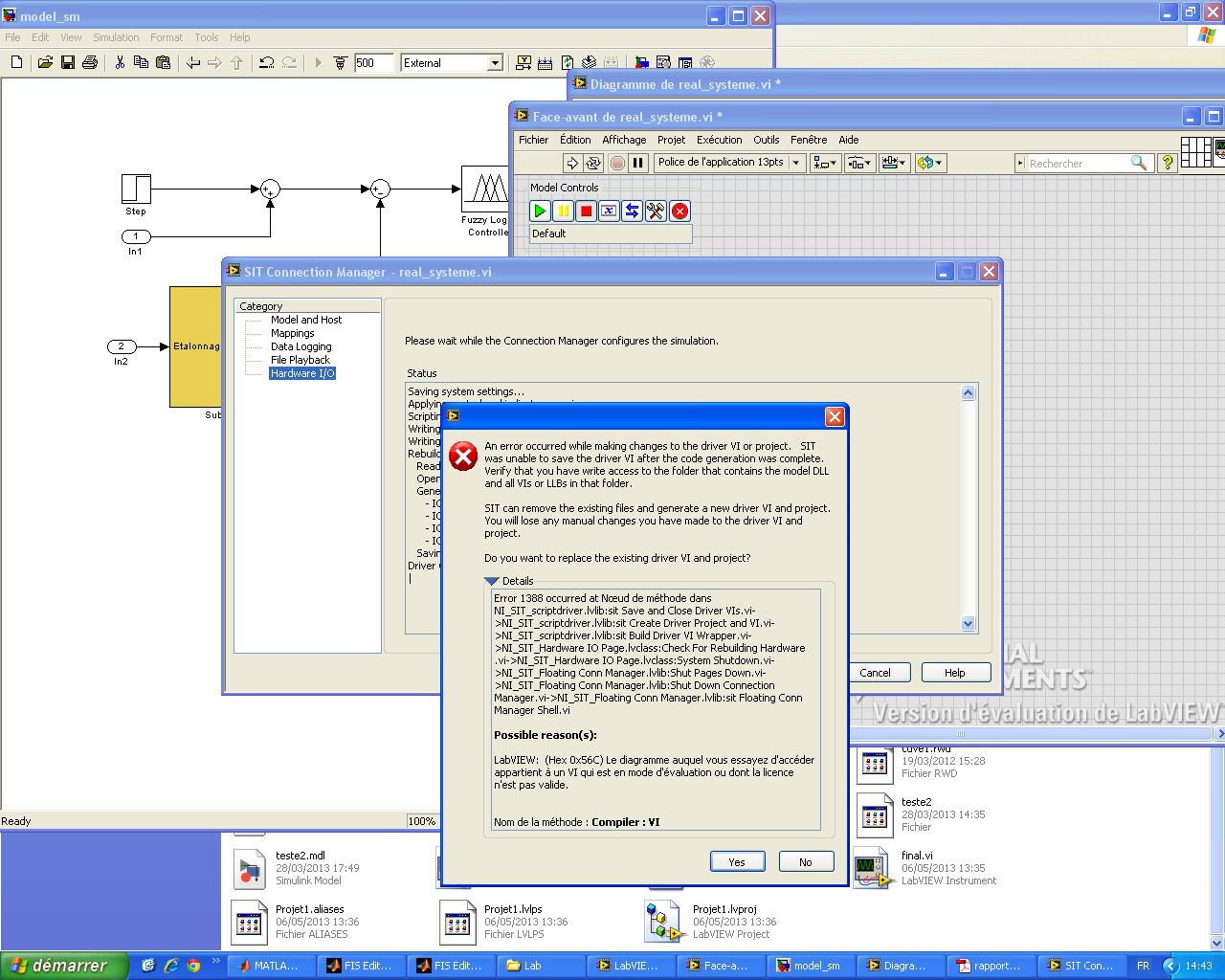
Task: Click the Print icon in Simulink toolbar
Action: click(90, 63)
